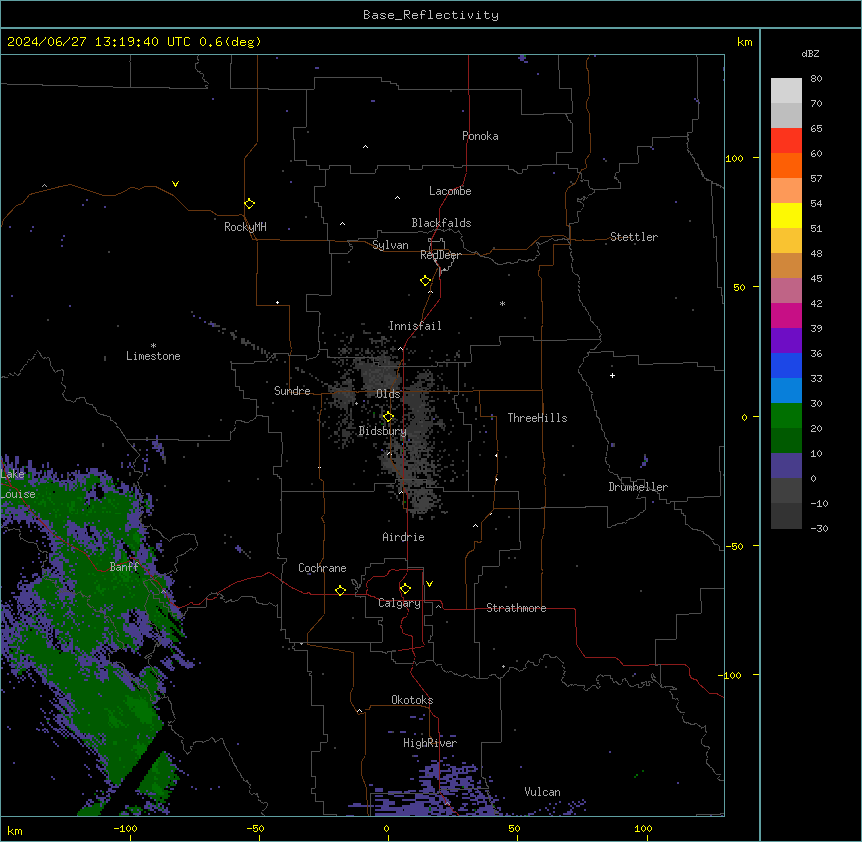Click the 0.6(deg) elevation text

coord(230,42)
